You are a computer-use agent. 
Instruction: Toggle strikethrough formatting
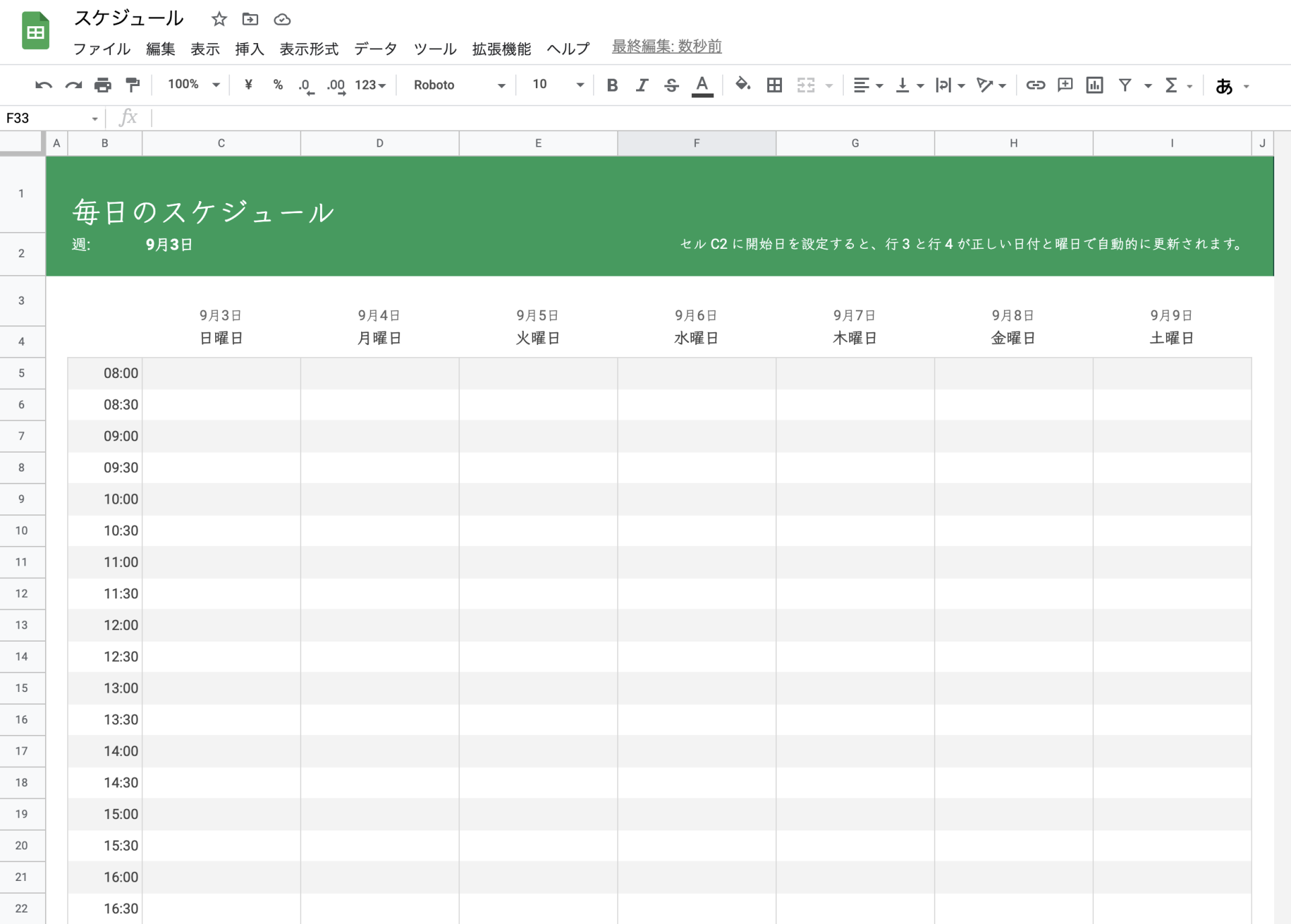click(671, 85)
